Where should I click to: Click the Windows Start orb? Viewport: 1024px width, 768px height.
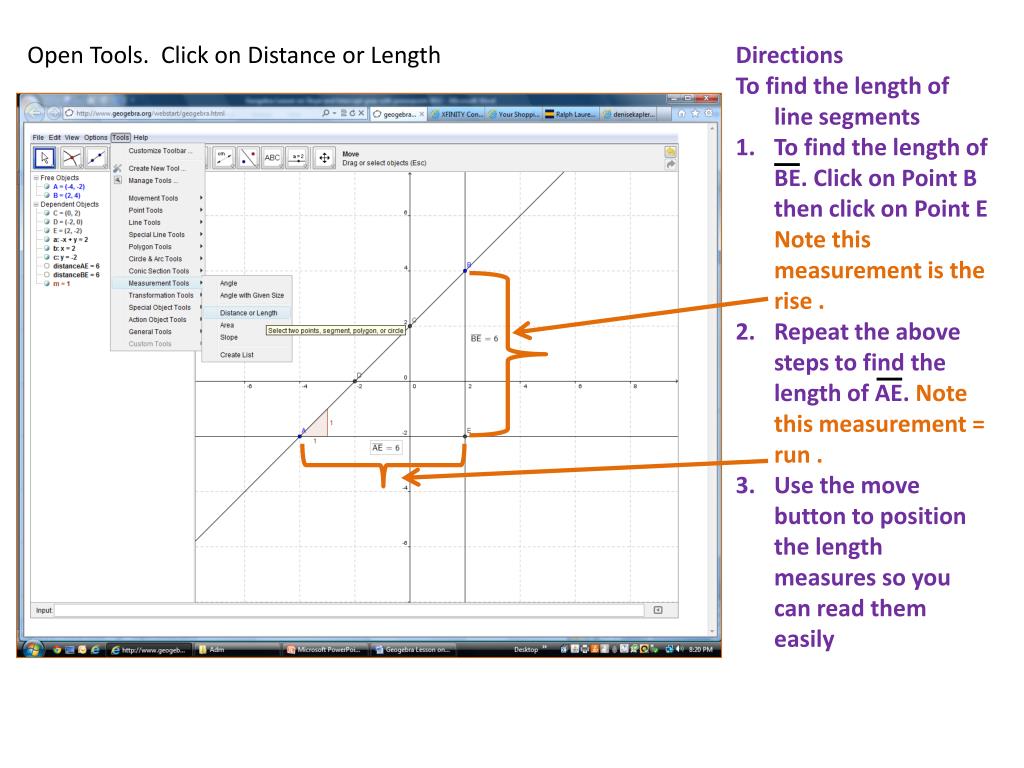[33, 649]
